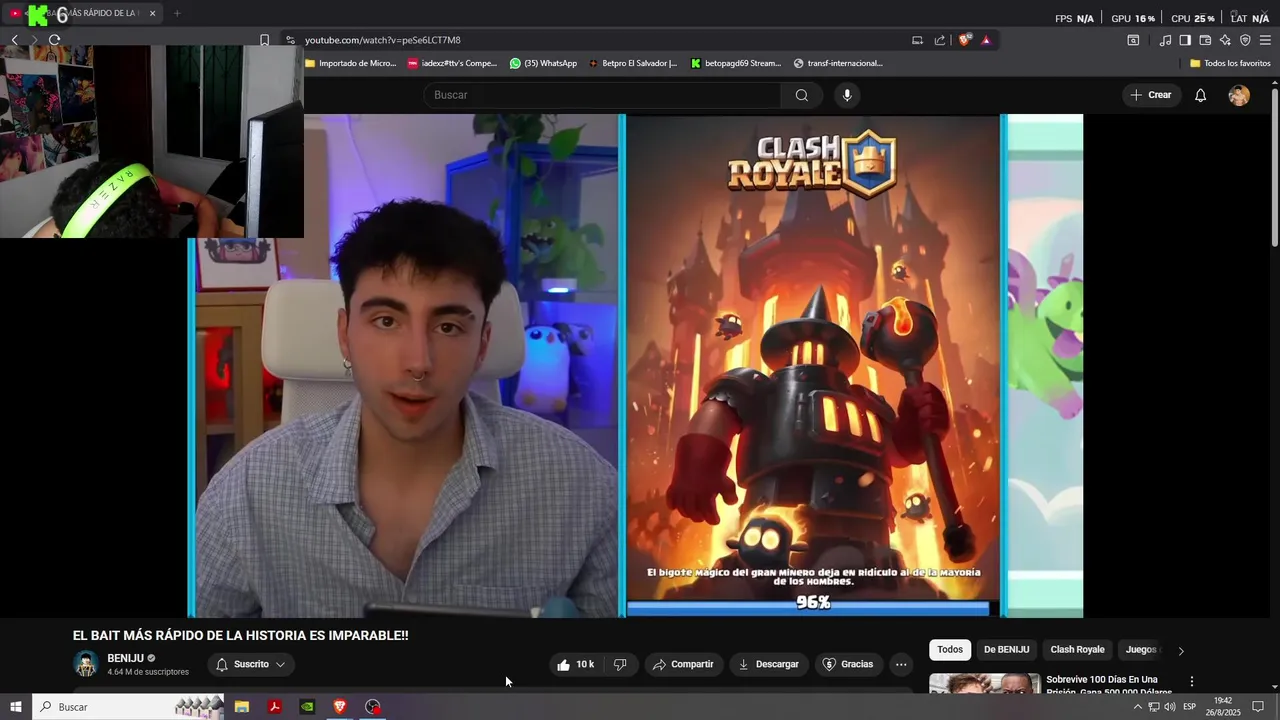Open Brave Shields lion icon
The width and height of the screenshot is (1280, 720).
tap(965, 40)
